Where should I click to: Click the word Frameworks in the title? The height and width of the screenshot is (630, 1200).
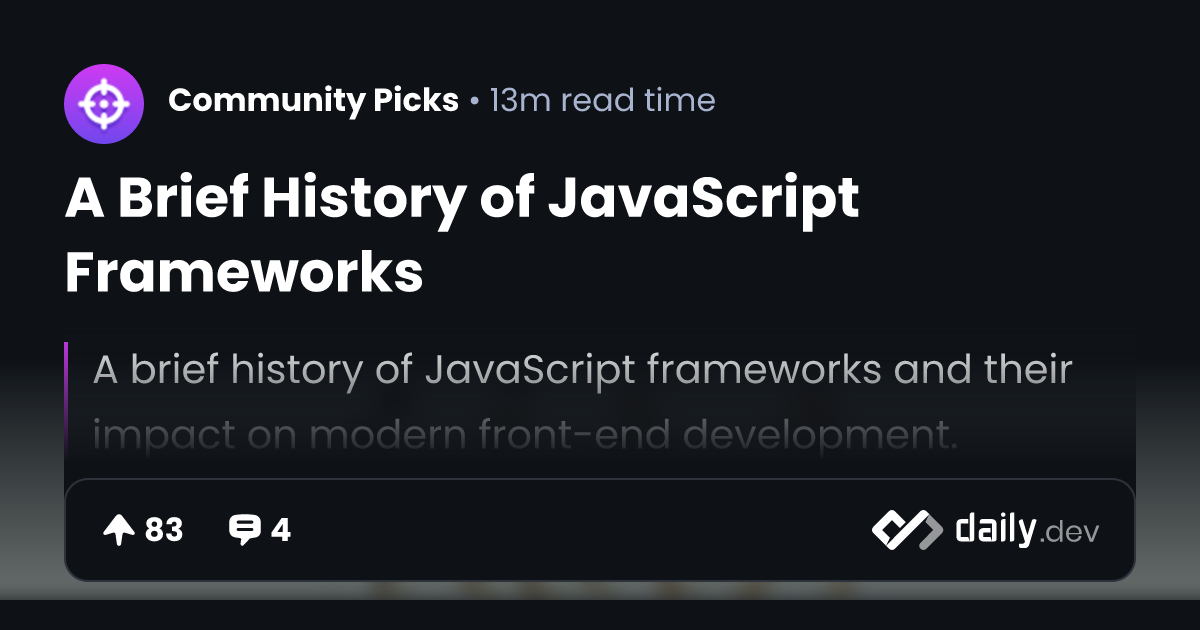(244, 272)
